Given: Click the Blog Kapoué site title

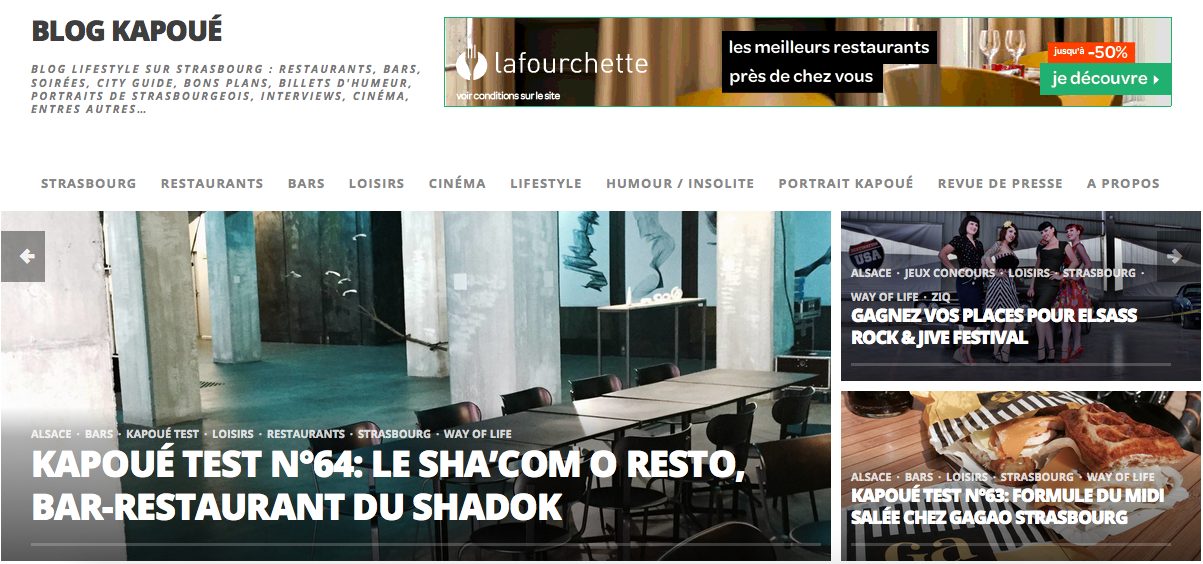Looking at the screenshot, I should pos(127,31).
